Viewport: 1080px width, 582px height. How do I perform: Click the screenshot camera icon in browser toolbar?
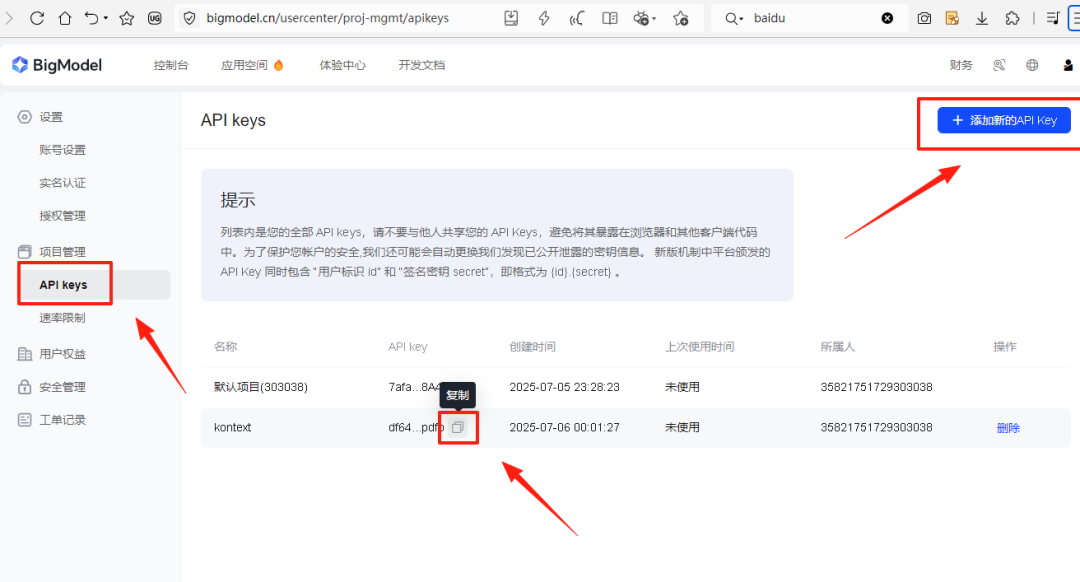coord(923,17)
